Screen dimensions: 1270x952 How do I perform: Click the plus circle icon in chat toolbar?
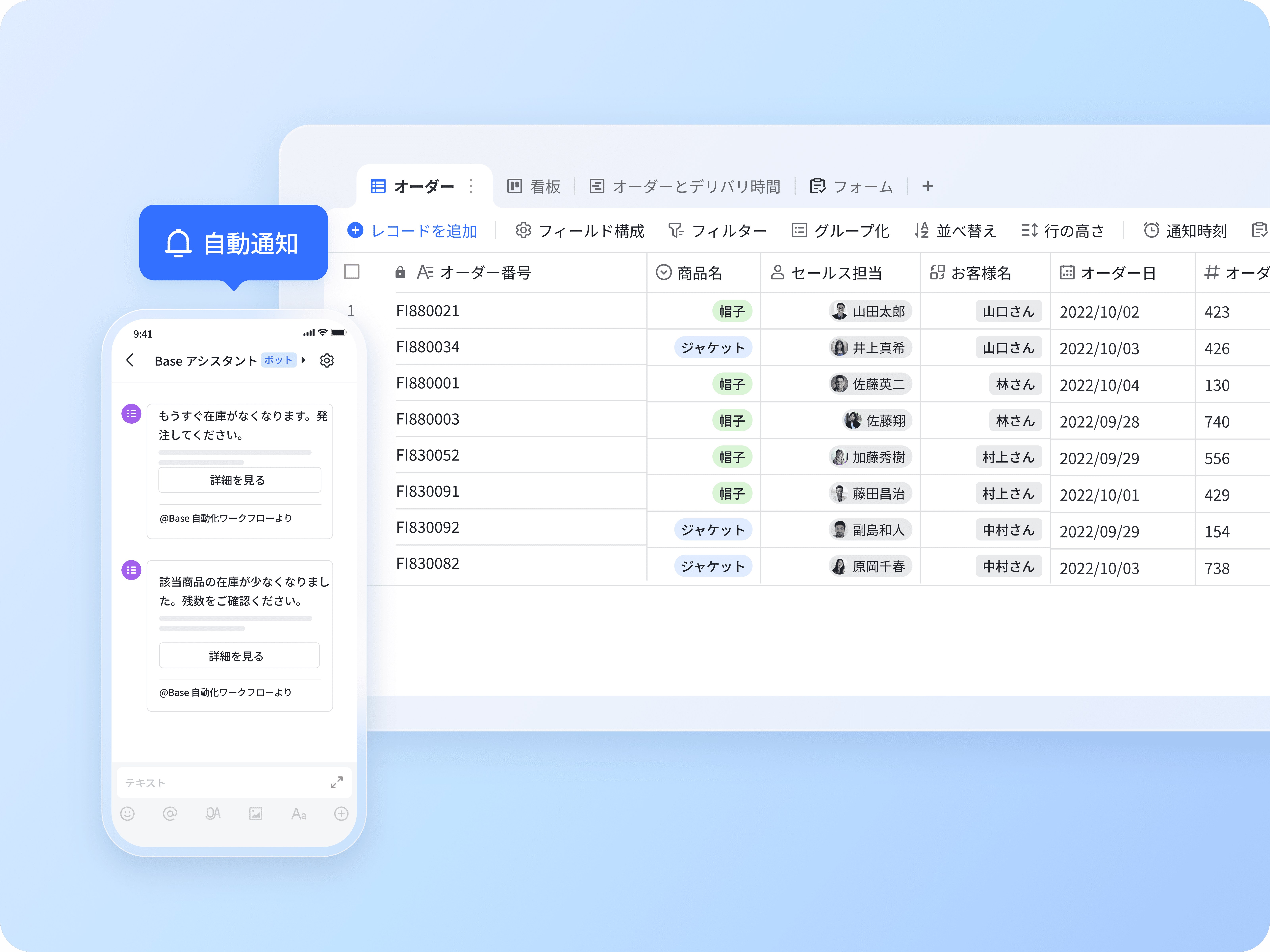click(341, 814)
